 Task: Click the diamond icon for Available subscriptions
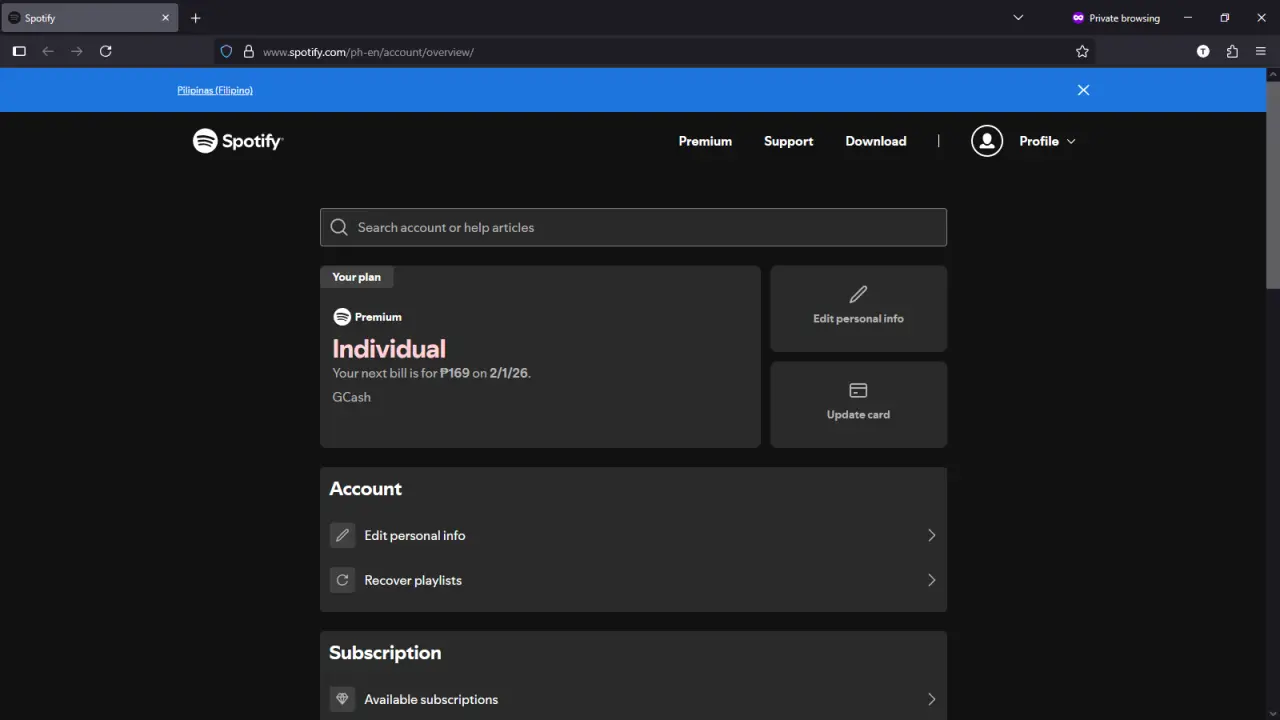(x=342, y=699)
